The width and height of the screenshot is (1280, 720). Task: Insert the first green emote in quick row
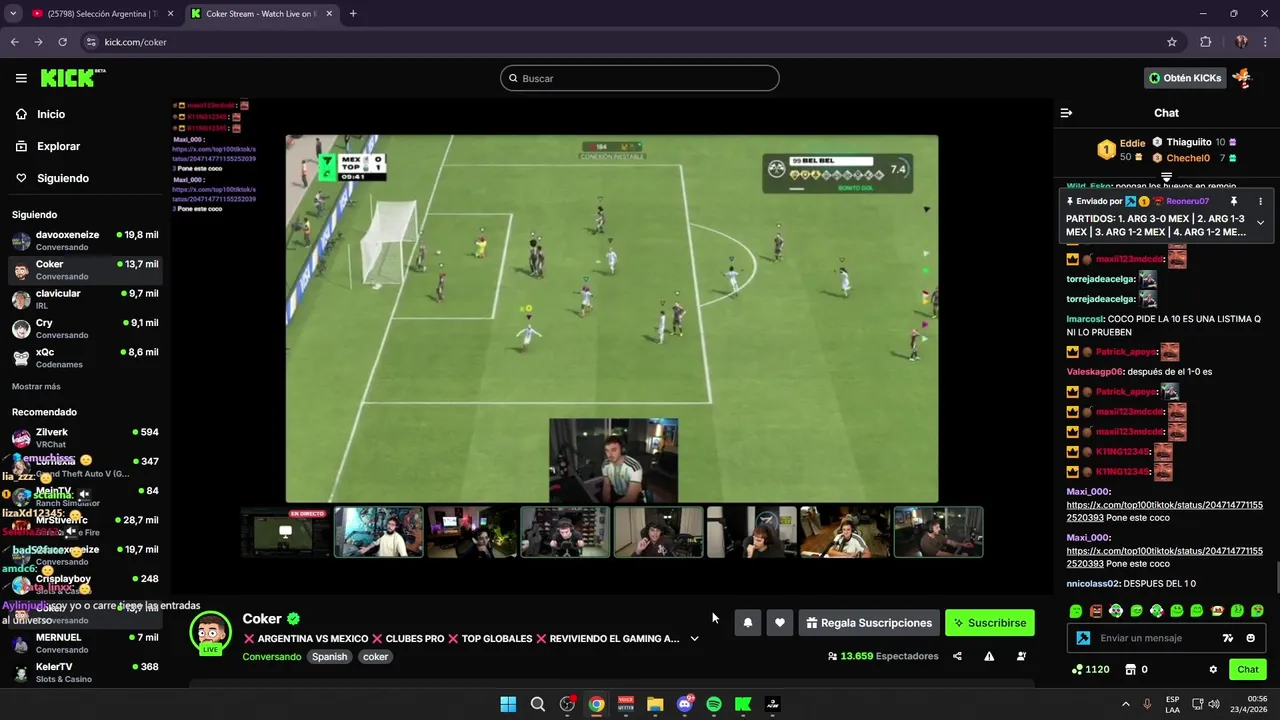click(1076, 611)
